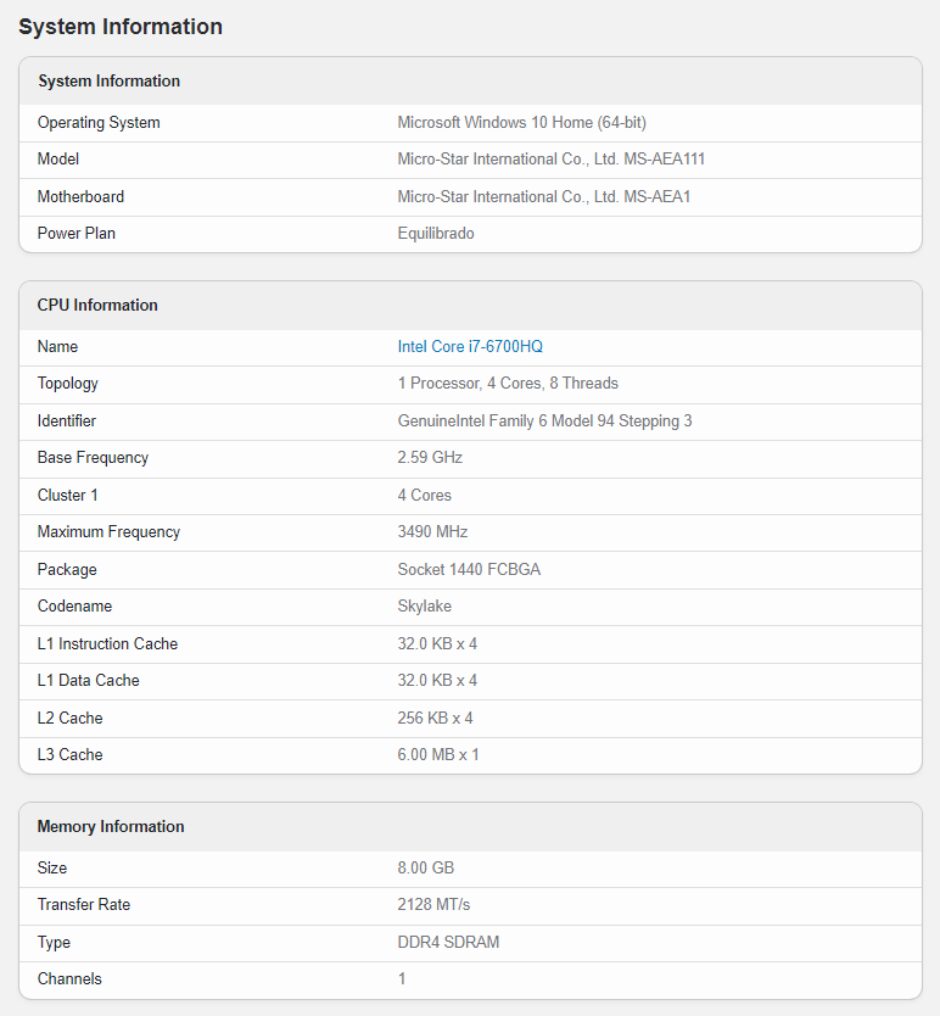Select the '2128 MT/s' transfer rate value
940x1016 pixels.
[433, 905]
